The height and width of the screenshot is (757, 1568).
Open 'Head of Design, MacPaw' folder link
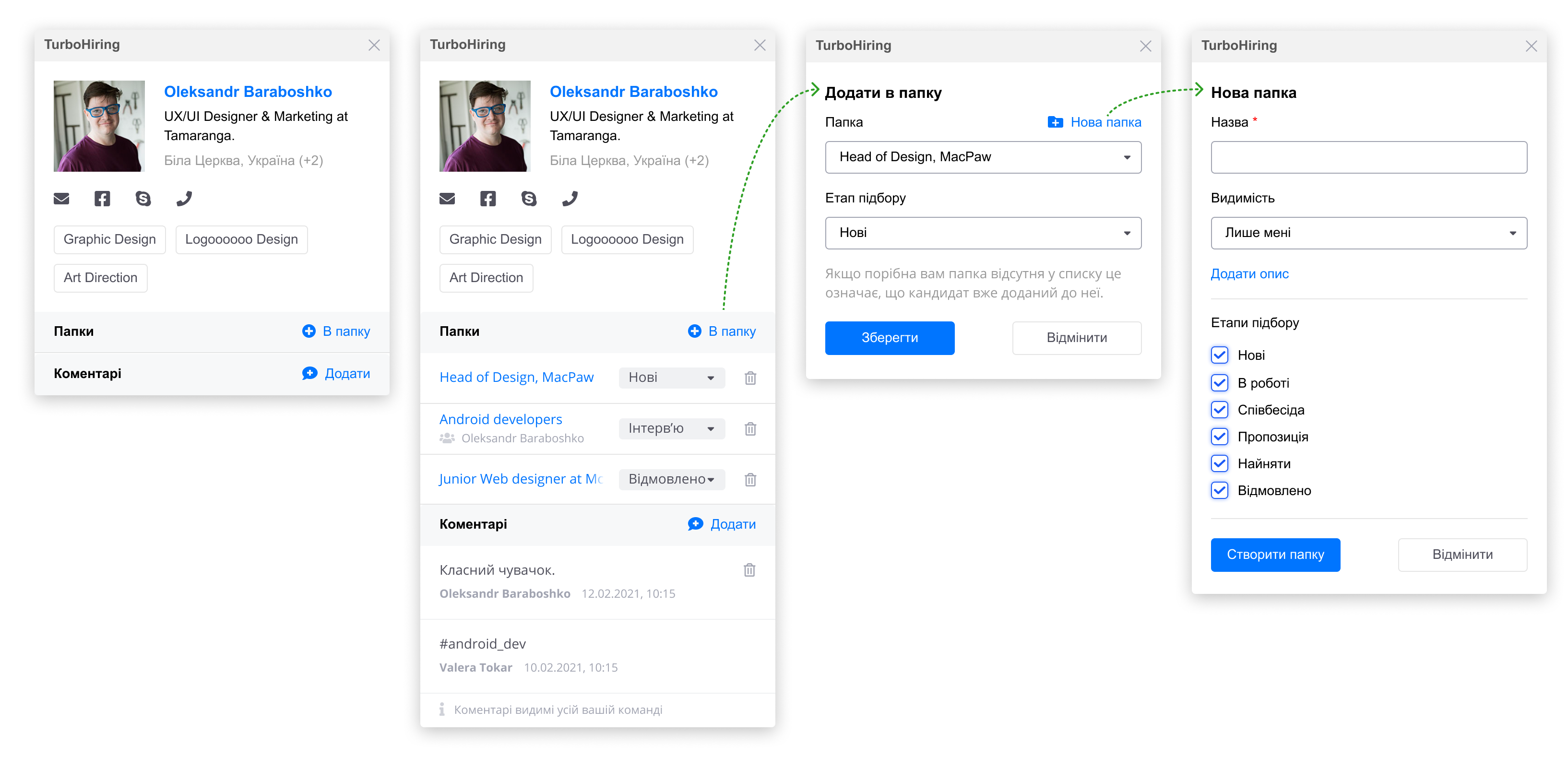pyautogui.click(x=516, y=377)
